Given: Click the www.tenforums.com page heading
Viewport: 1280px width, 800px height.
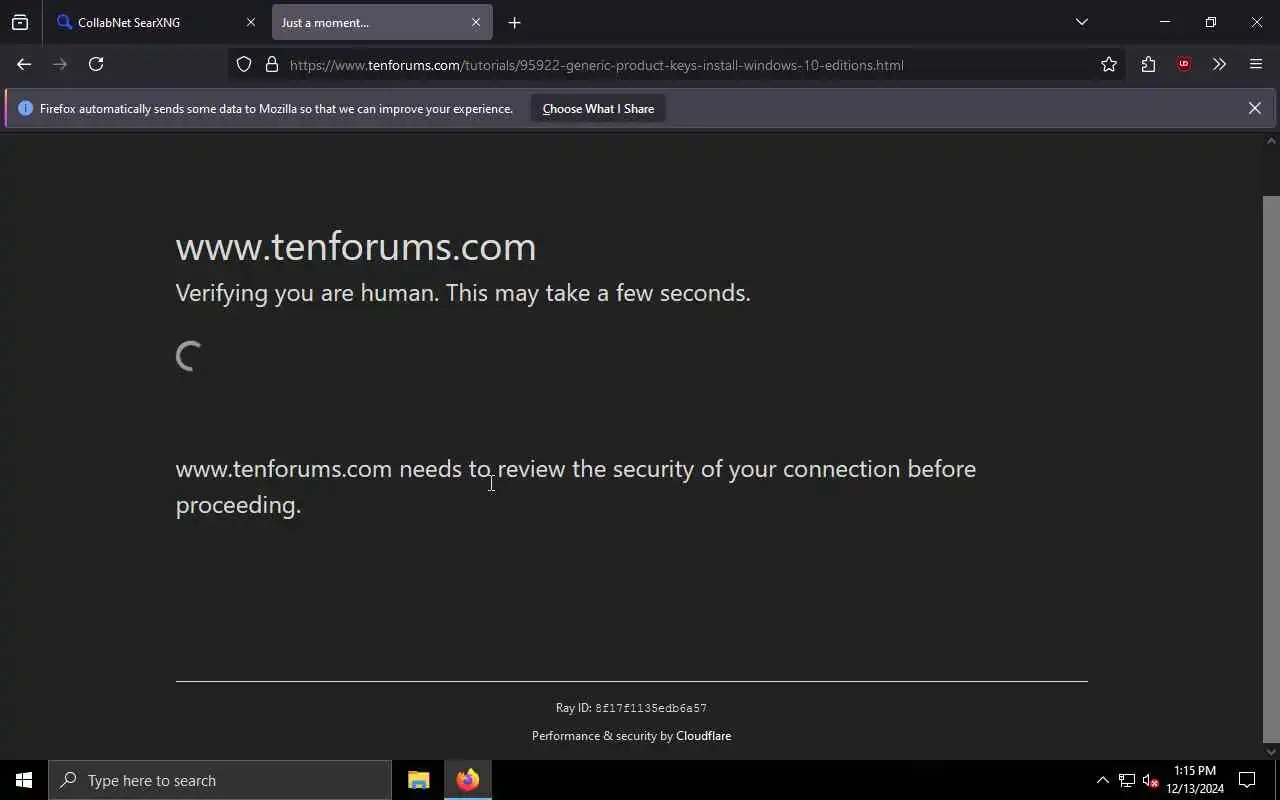Looking at the screenshot, I should coord(356,247).
